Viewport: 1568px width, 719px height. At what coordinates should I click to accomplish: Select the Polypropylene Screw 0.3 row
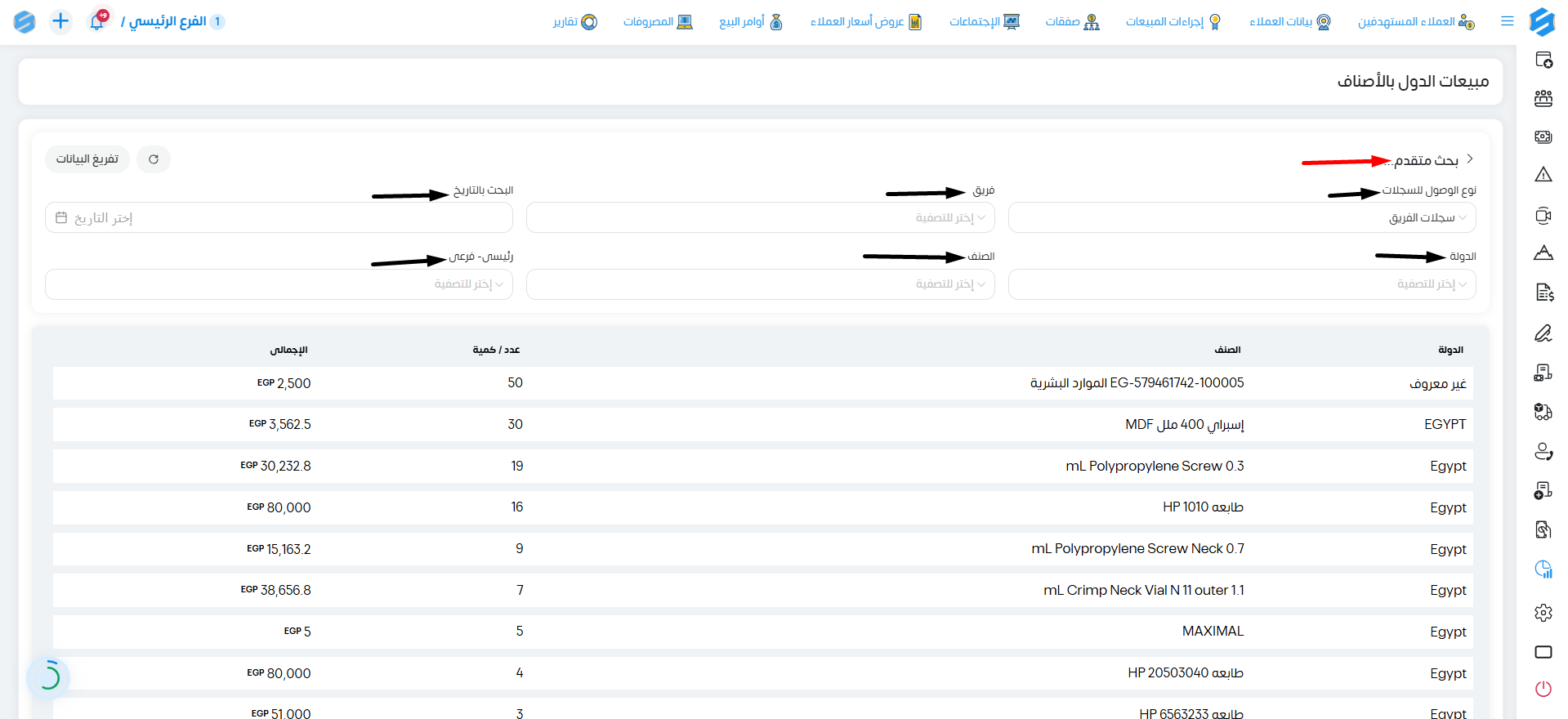point(763,466)
